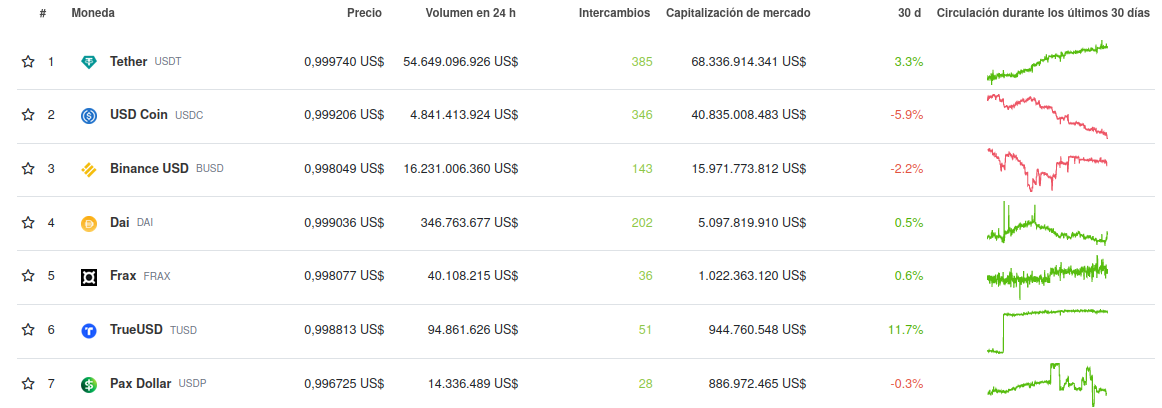Star Binance USD as a favorite
This screenshot has width=1162, height=408.
(x=28, y=169)
